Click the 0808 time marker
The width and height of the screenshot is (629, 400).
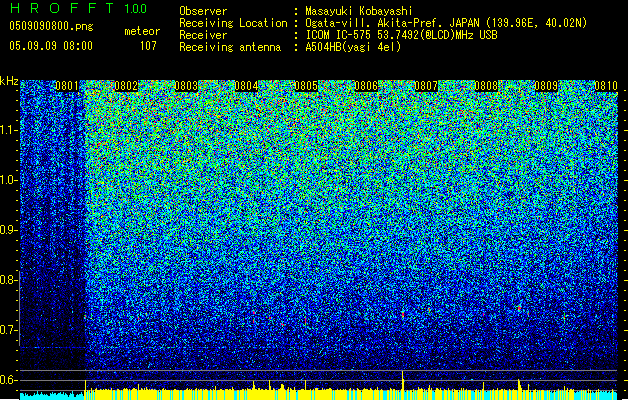[486, 86]
